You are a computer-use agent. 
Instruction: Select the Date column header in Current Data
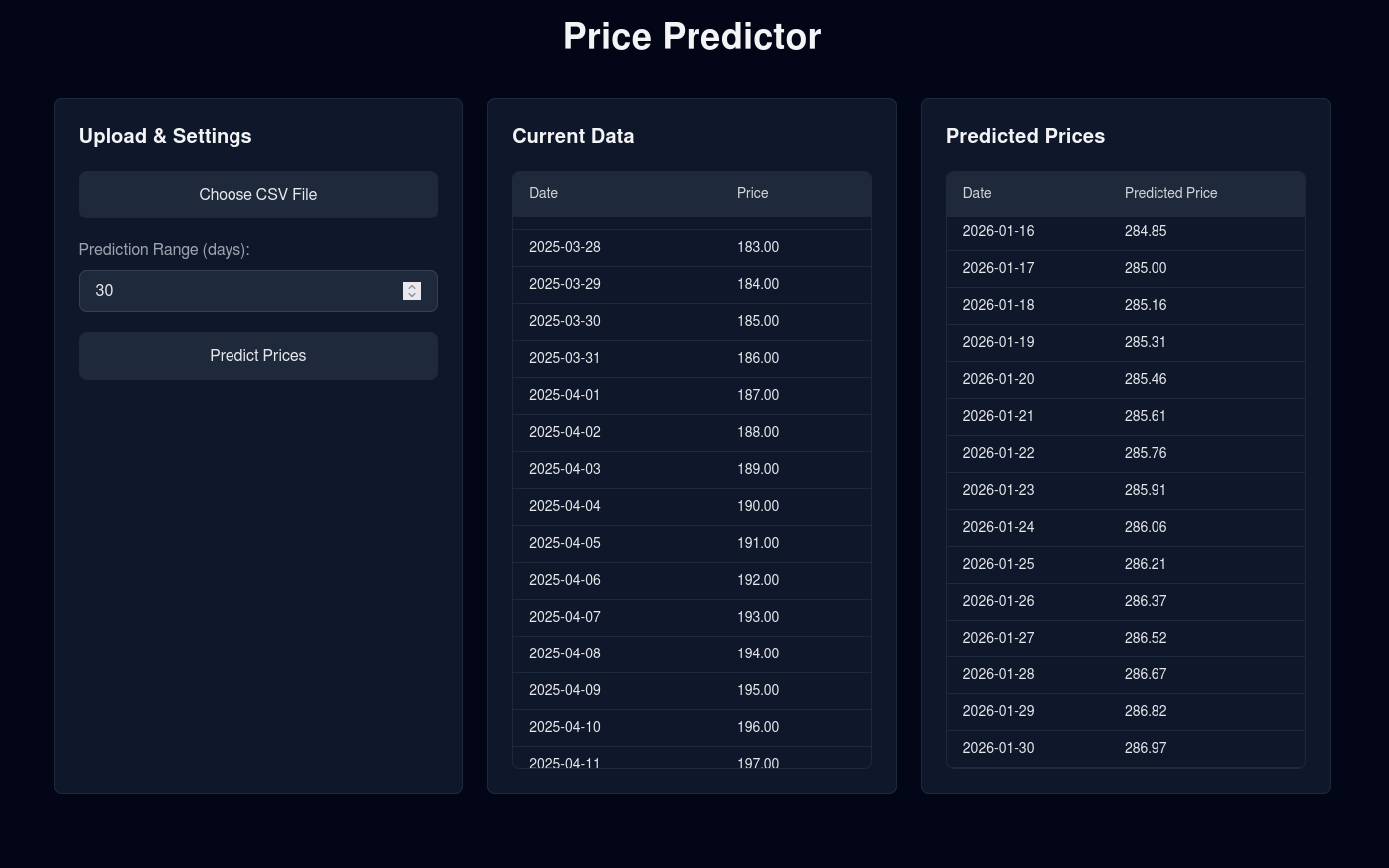click(x=544, y=193)
